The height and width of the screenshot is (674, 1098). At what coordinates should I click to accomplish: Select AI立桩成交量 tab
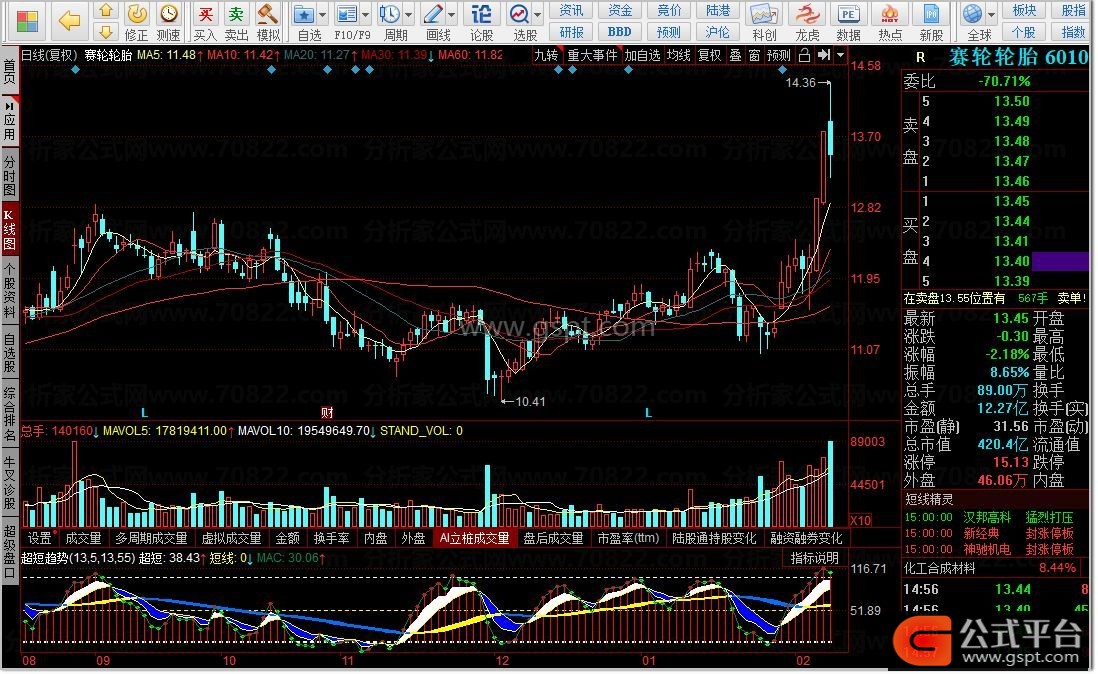point(475,539)
